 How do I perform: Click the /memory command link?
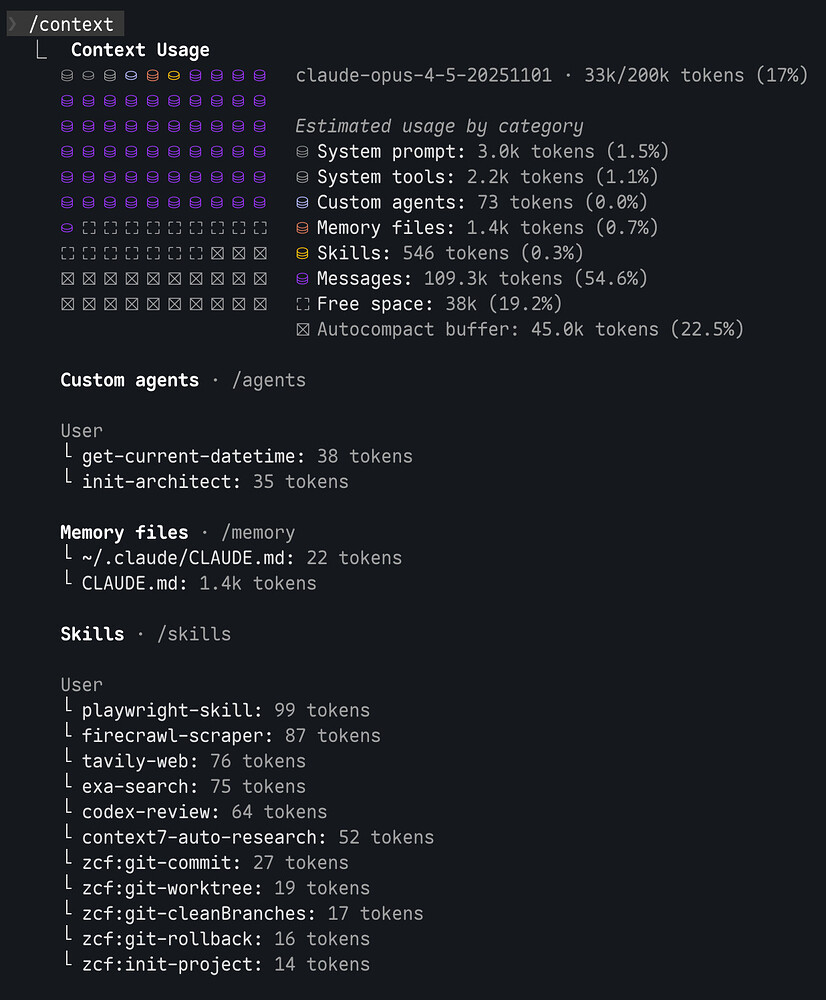click(x=258, y=533)
